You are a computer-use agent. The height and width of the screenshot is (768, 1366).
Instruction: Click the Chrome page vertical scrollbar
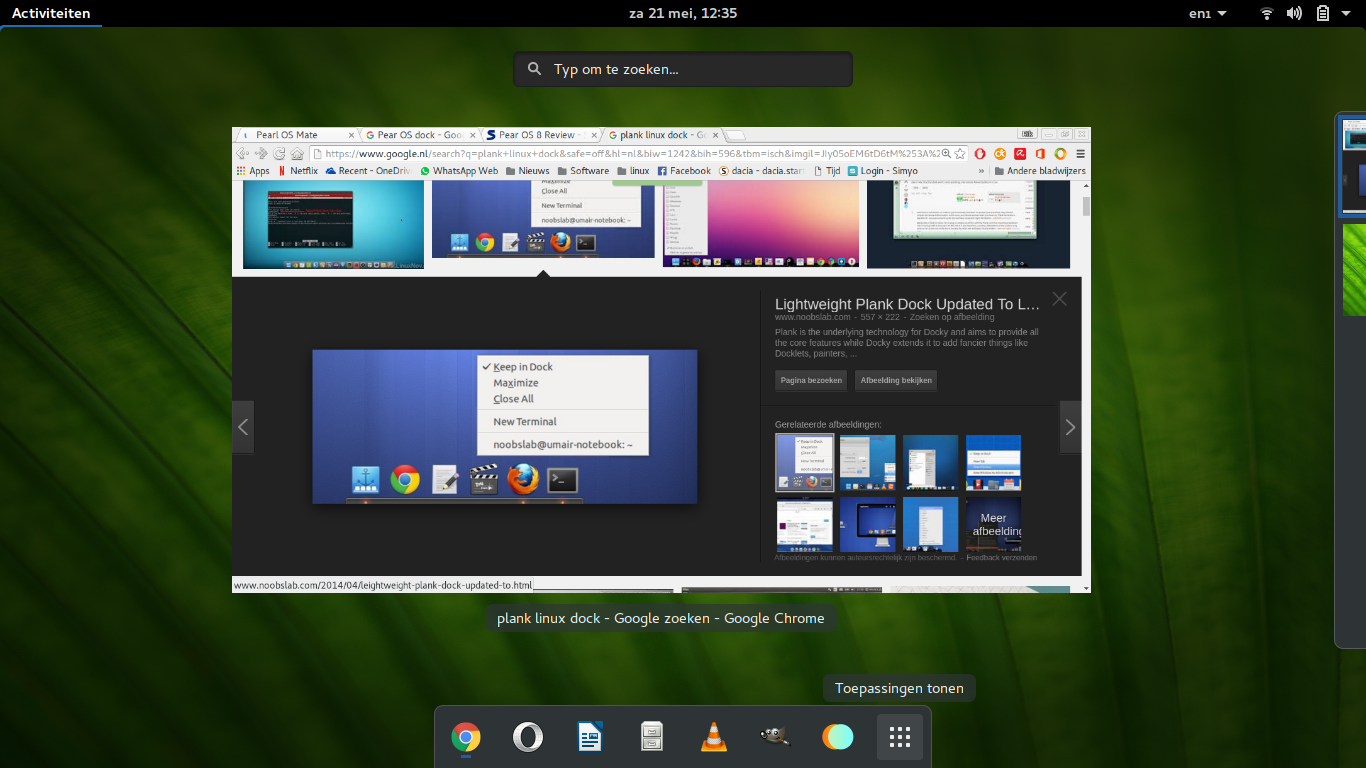(1086, 207)
